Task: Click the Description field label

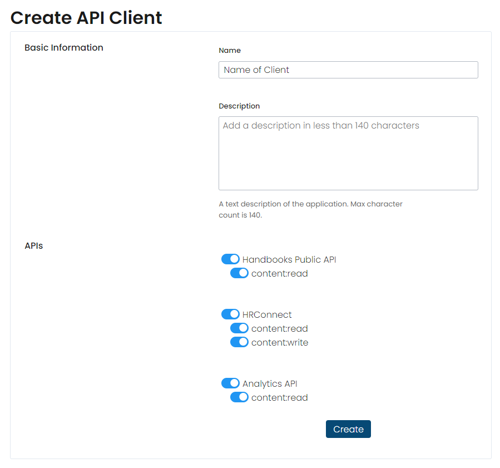Action: click(239, 106)
